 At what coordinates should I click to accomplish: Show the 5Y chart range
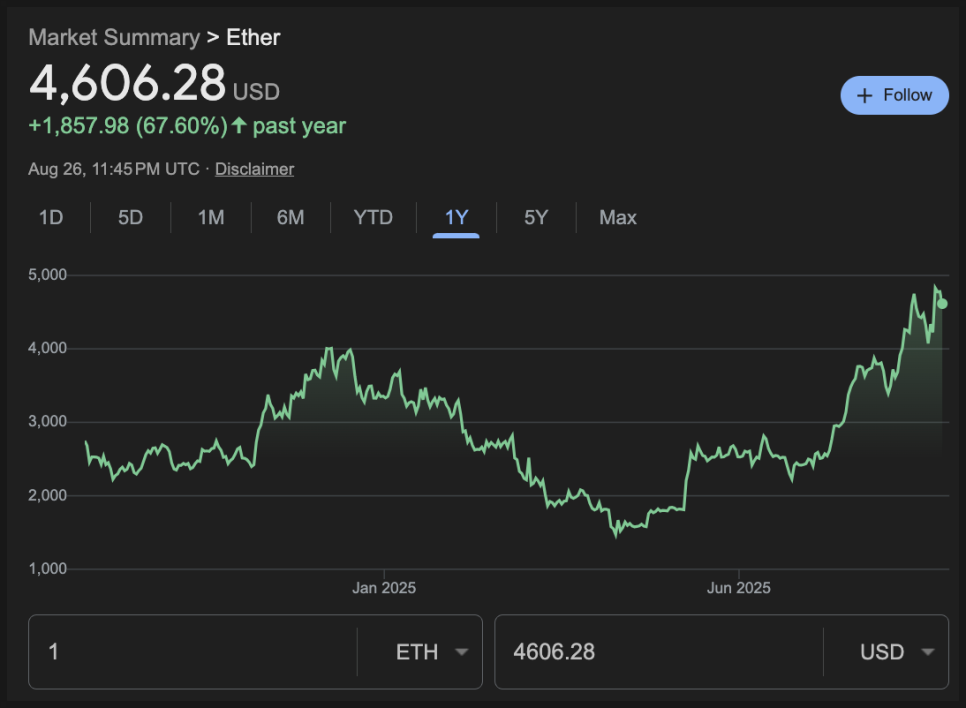click(536, 218)
